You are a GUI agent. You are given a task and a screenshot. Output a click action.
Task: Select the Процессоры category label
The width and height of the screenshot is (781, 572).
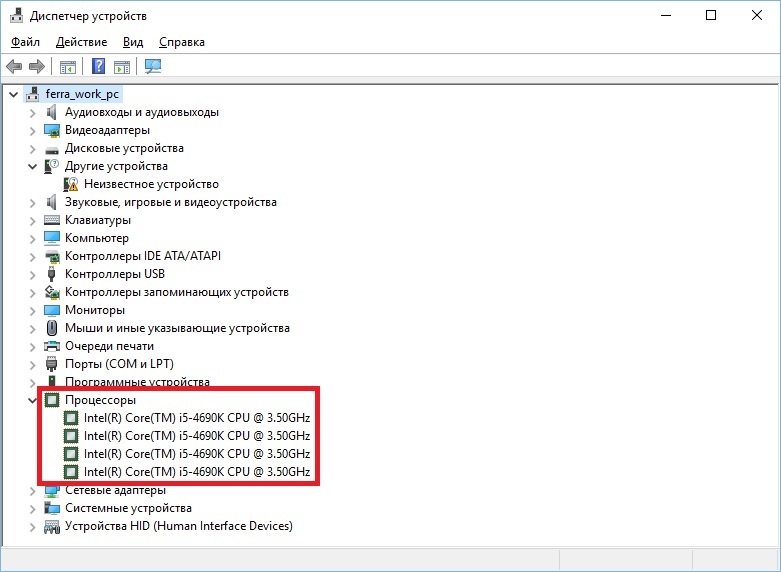[x=100, y=400]
